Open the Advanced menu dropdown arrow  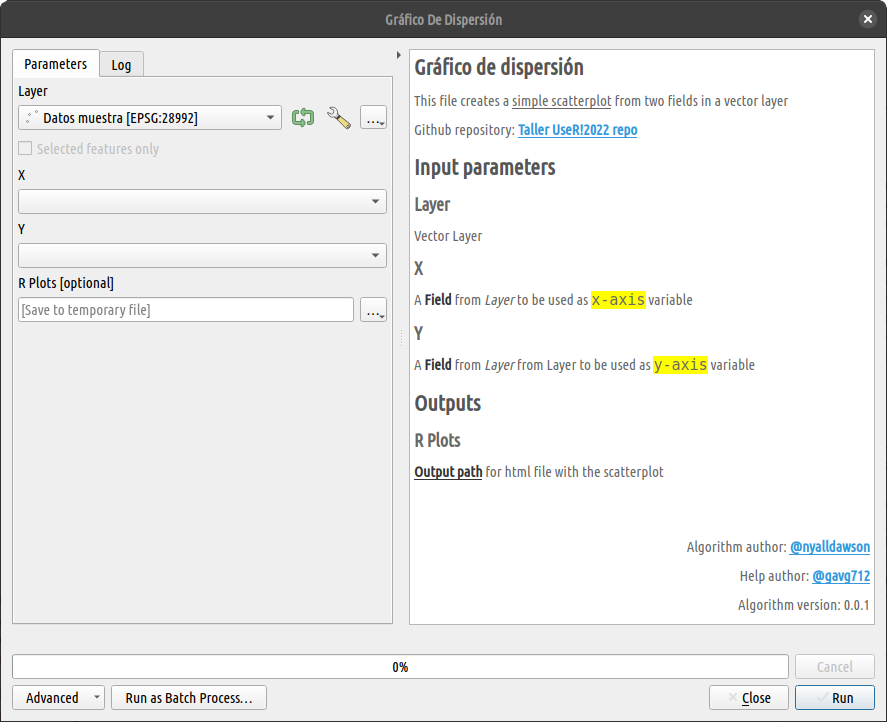click(x=96, y=698)
